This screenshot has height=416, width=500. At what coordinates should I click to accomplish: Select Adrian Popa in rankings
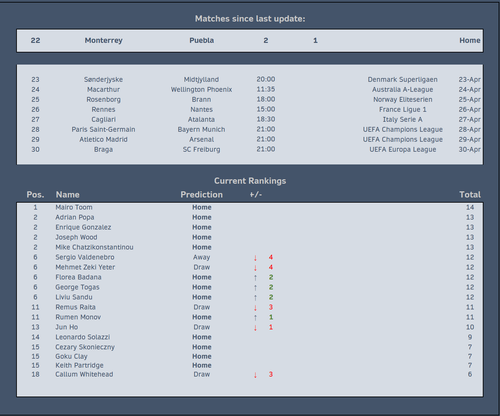point(75,217)
